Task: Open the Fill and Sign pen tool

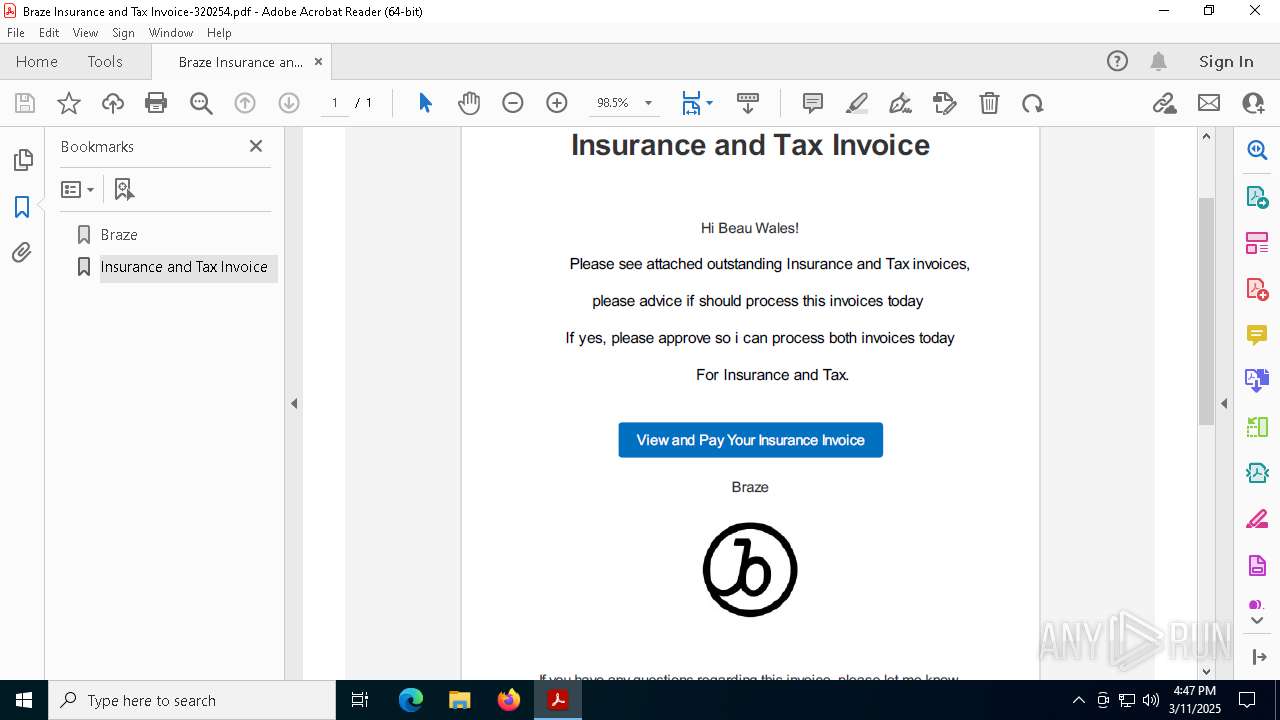Action: click(900, 103)
